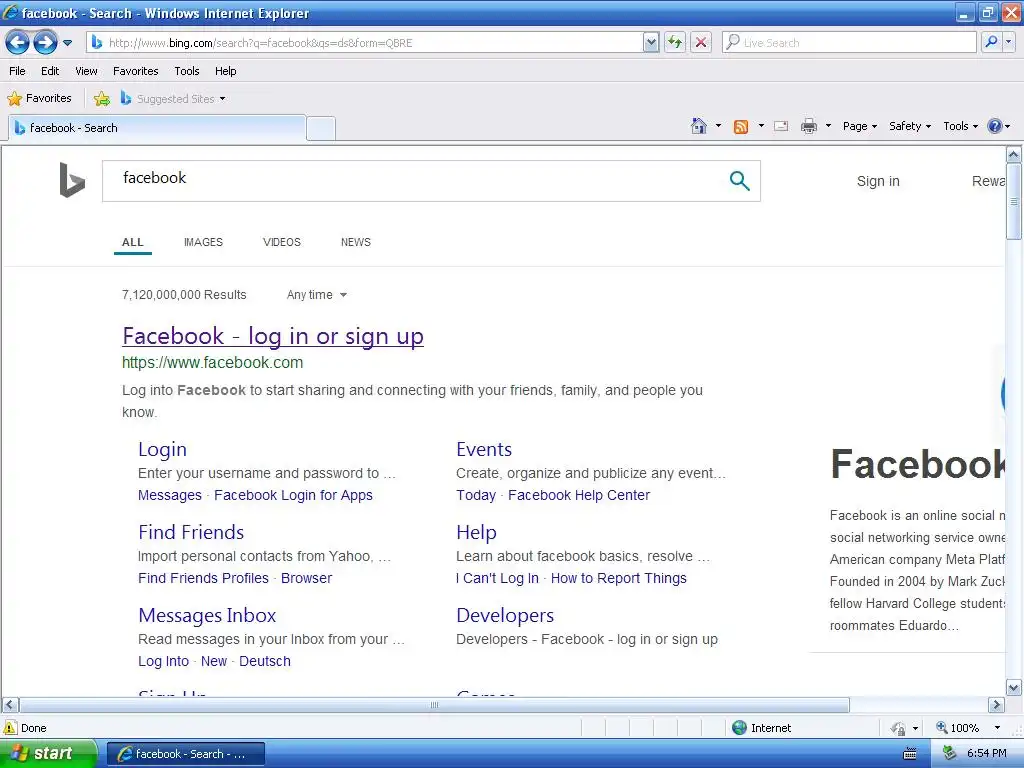
Task: Switch to the IMAGES results tab
Action: click(203, 242)
